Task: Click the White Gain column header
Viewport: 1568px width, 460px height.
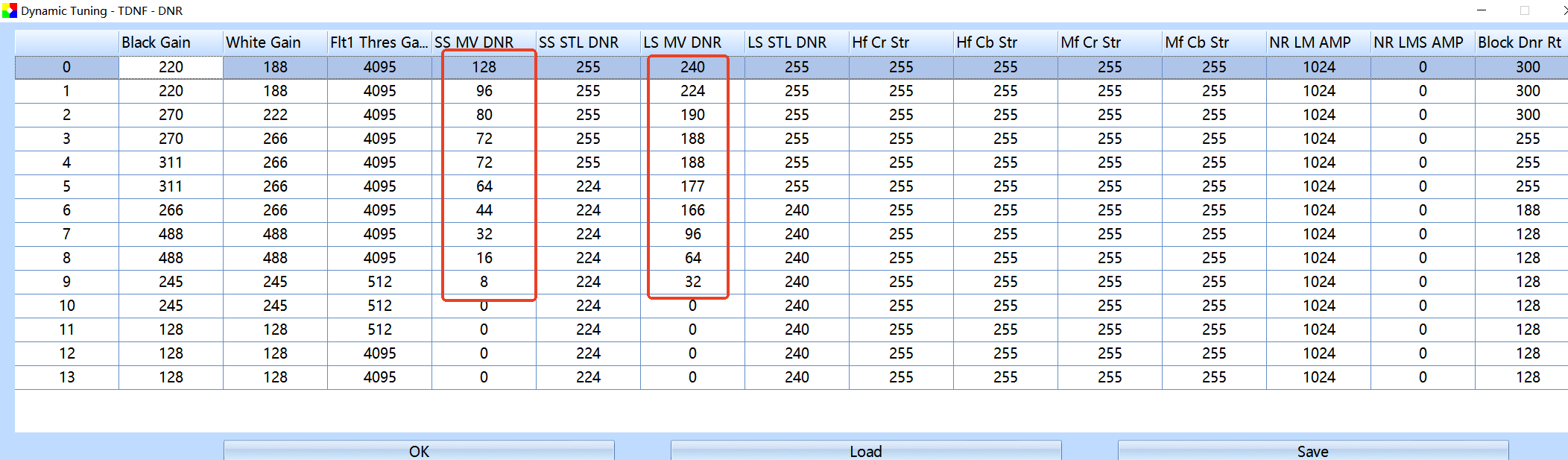Action: coord(275,42)
